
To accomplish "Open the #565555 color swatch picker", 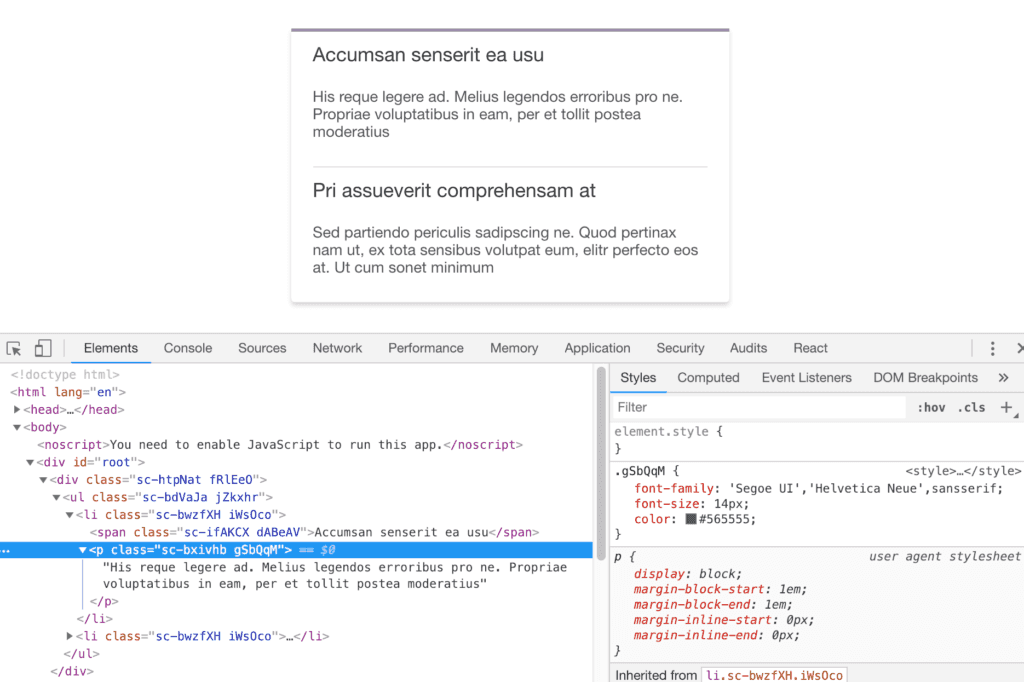I will pos(691,520).
